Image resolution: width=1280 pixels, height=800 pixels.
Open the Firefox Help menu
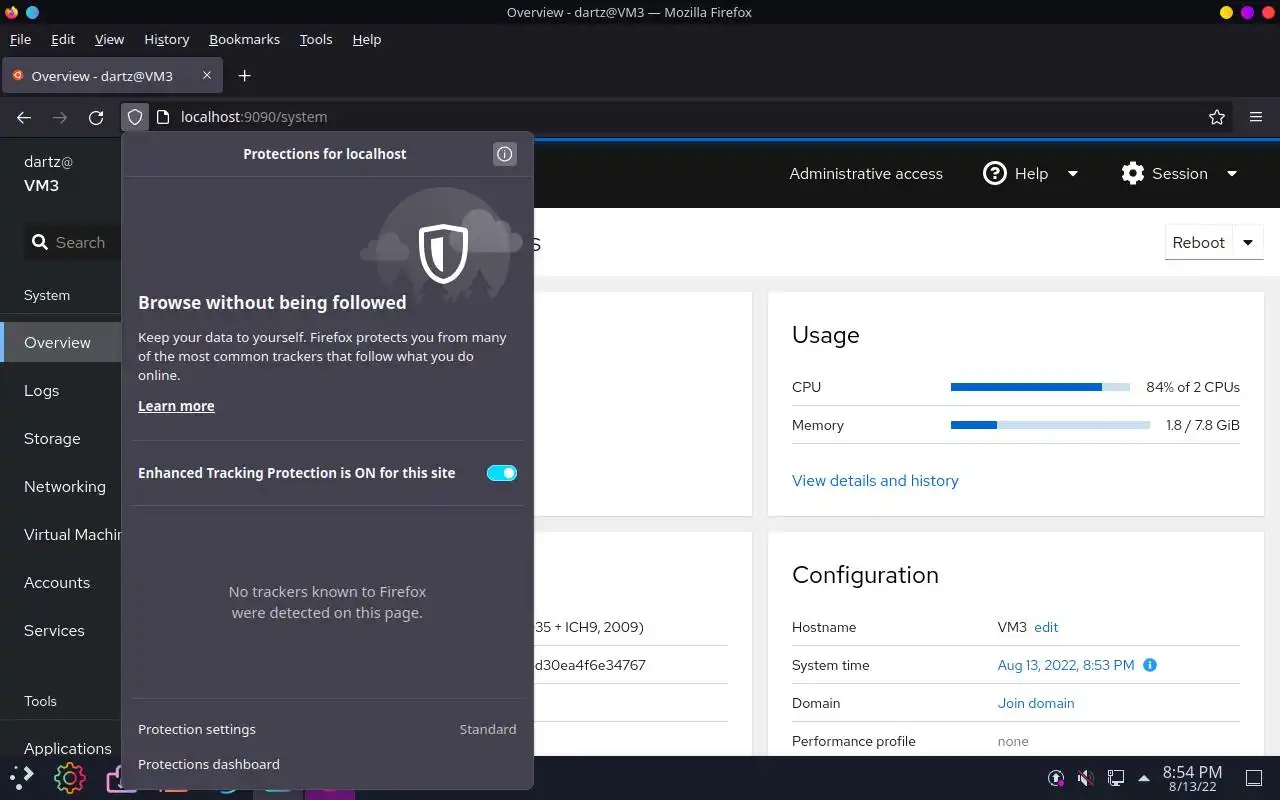(367, 39)
